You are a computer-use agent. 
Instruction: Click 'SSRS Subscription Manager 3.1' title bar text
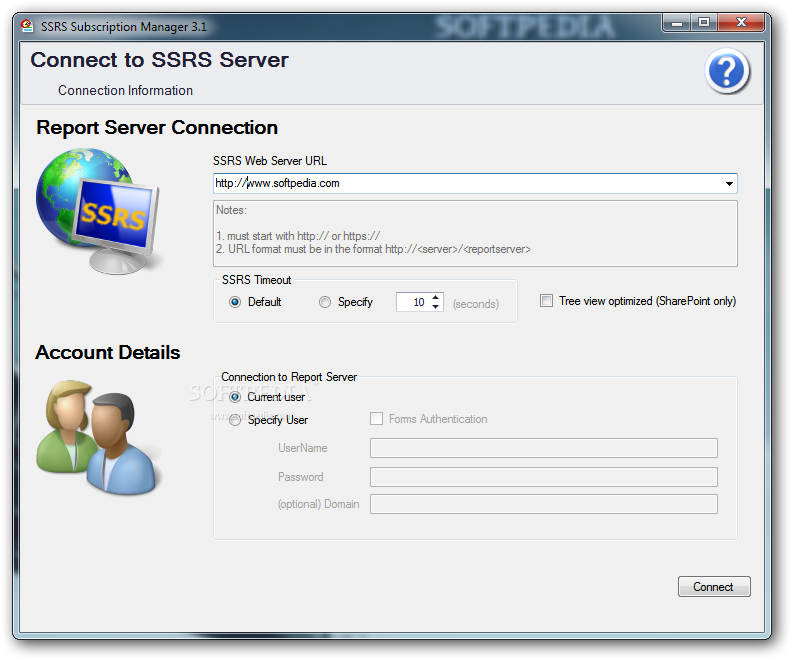click(124, 26)
